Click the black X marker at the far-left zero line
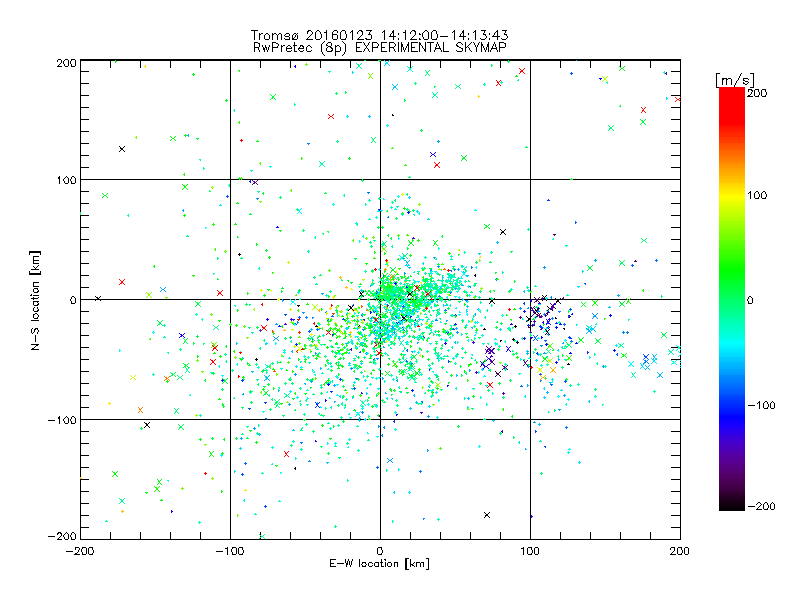 98,298
